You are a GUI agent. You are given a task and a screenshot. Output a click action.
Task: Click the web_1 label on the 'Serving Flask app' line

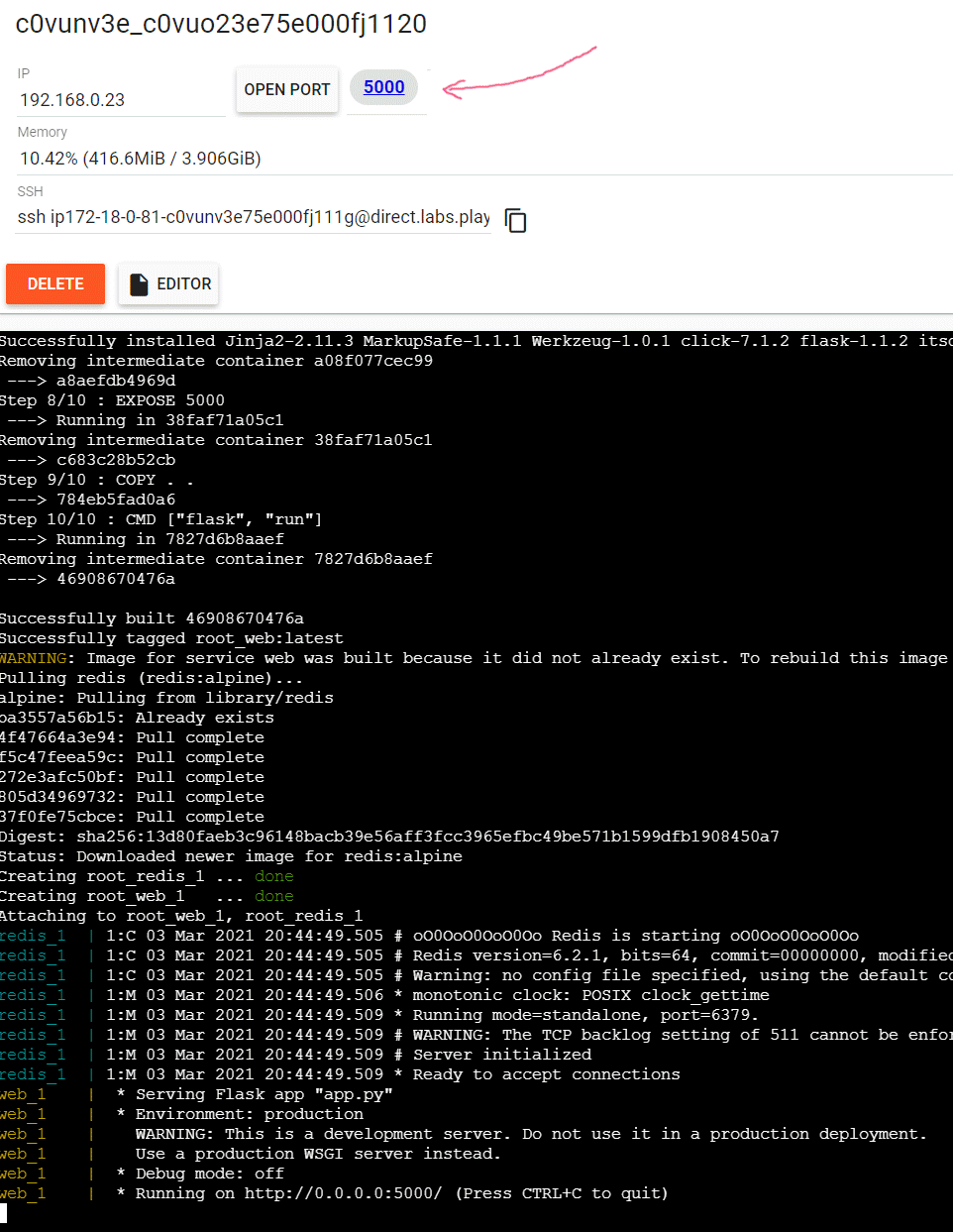[x=23, y=1094]
